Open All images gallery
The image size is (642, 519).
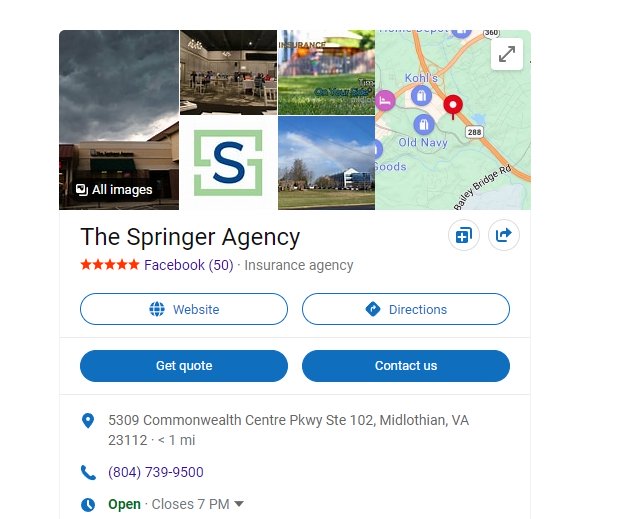[x=114, y=190]
